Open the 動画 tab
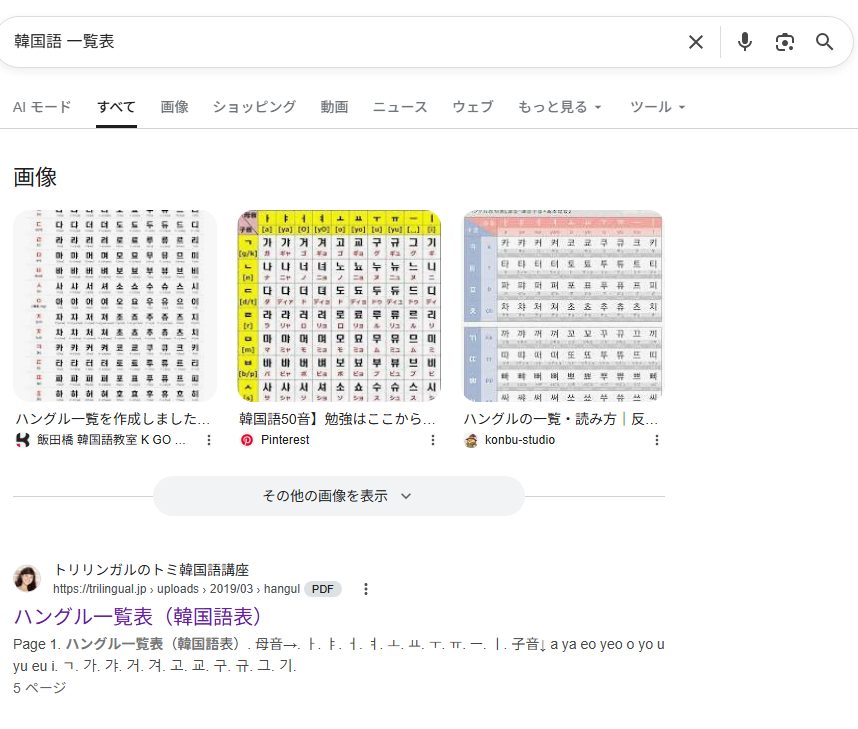The image size is (858, 729). 334,107
